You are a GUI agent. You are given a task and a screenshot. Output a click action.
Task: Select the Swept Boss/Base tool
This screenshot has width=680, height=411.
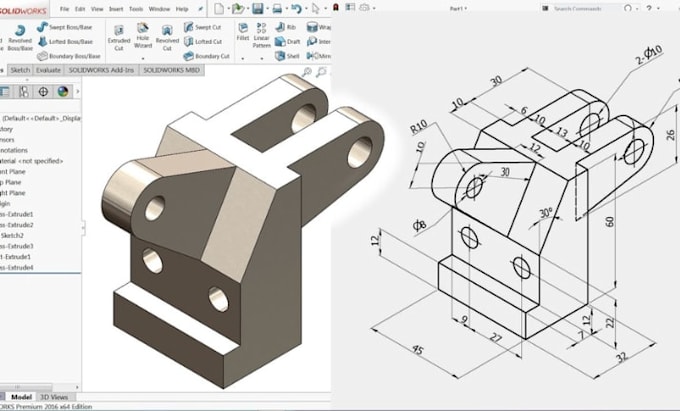pos(65,27)
